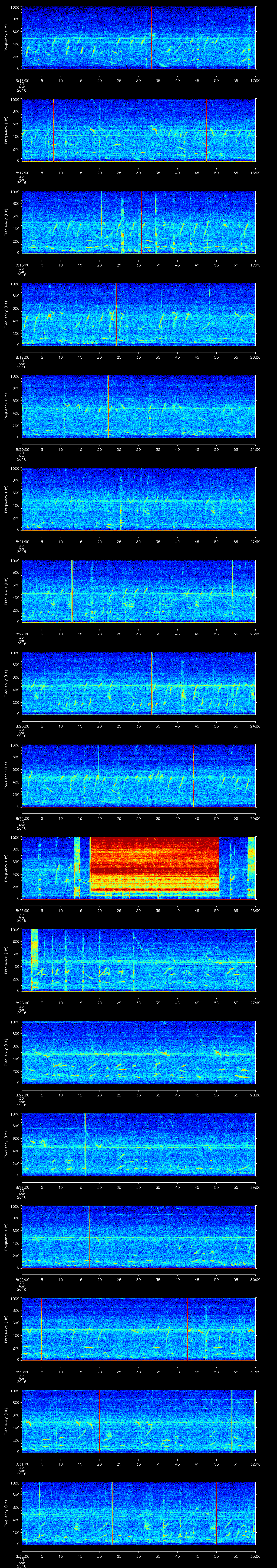Click the time label 8:16:00
Screen dimensions: 277x1568
coord(22,80)
